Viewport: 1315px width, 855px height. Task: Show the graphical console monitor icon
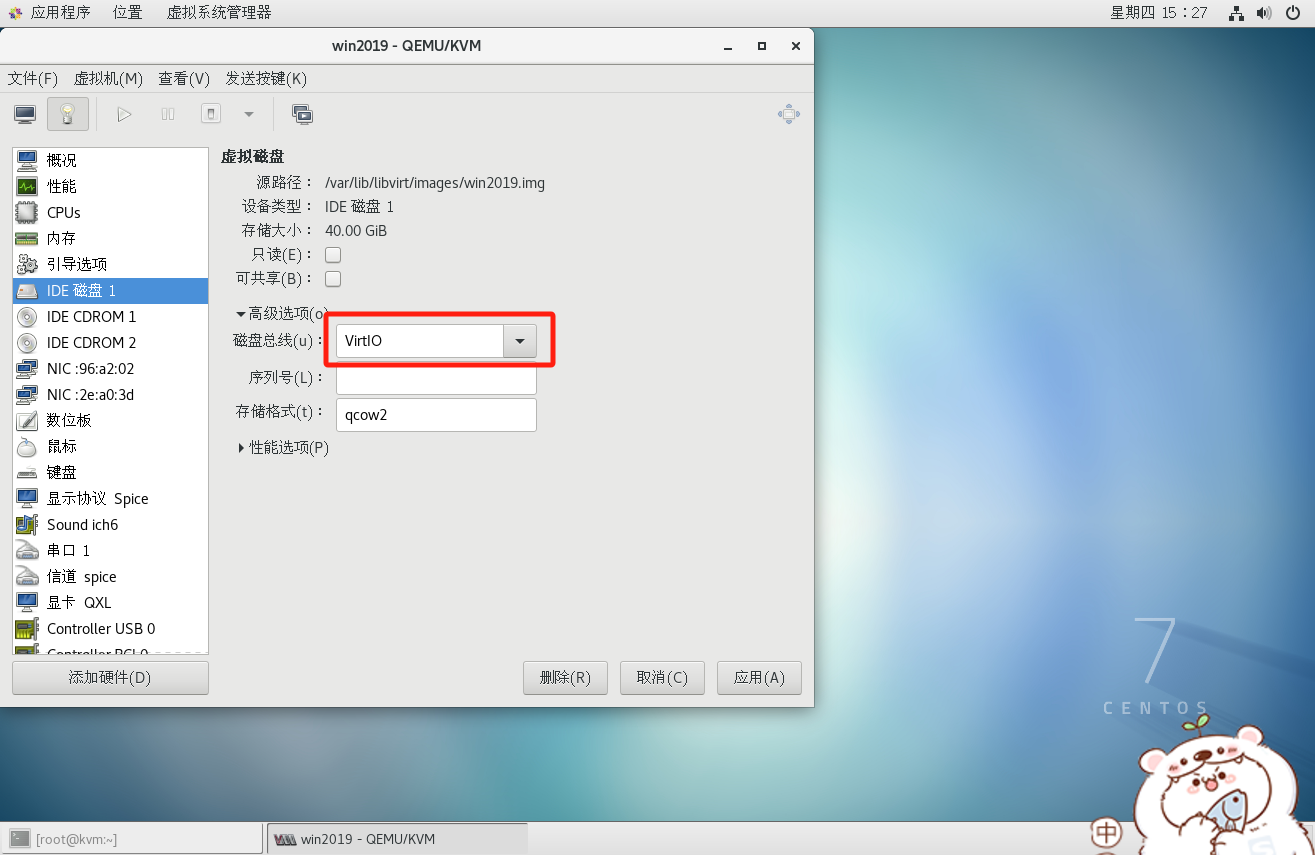(x=25, y=114)
